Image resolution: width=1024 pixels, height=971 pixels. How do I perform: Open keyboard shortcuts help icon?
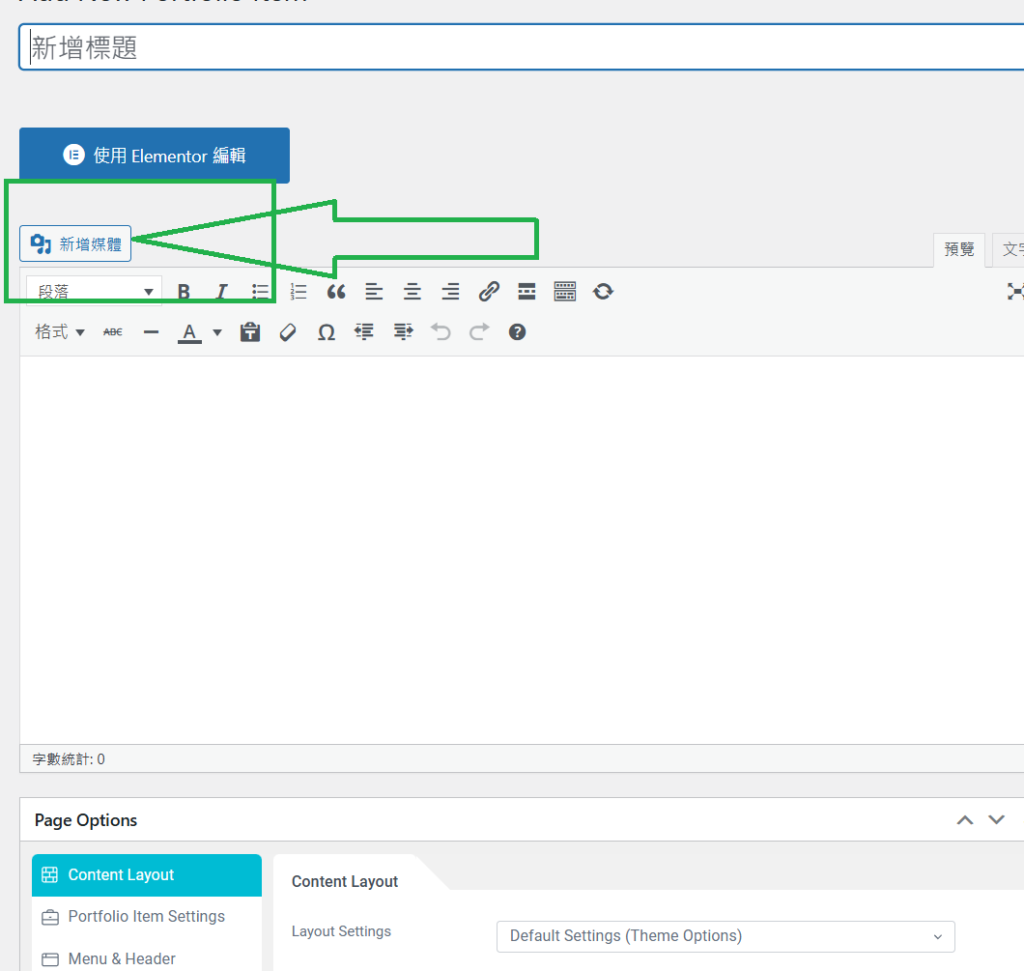coord(517,332)
